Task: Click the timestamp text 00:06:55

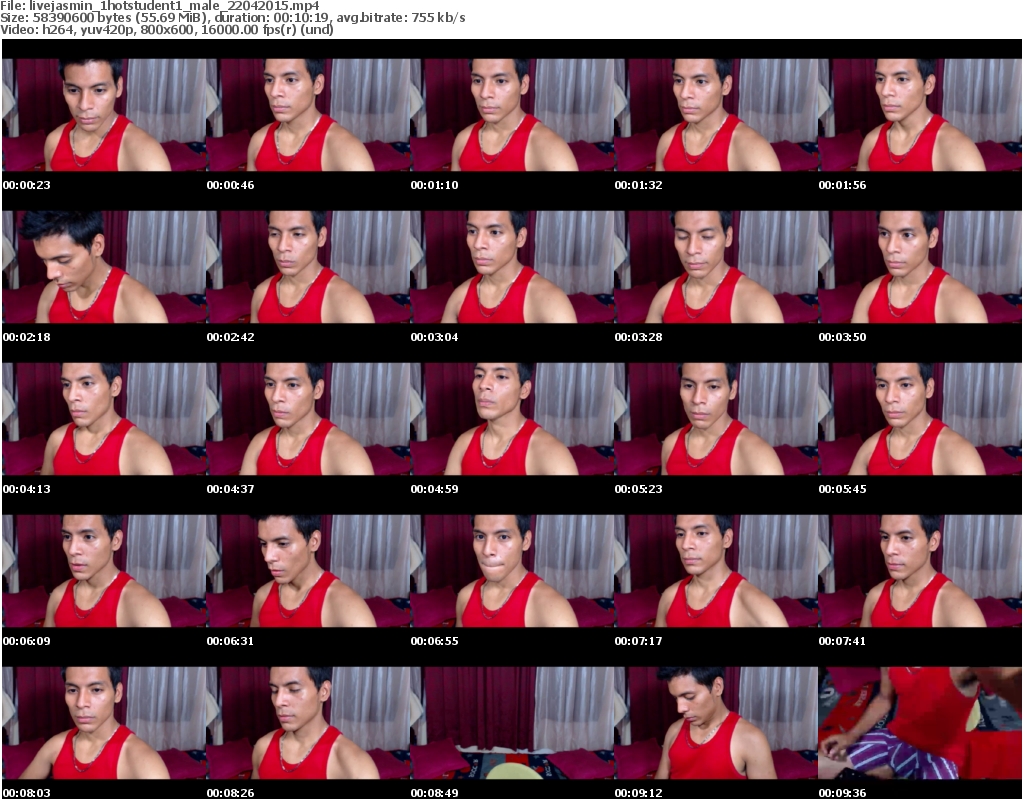Action: click(x=434, y=641)
